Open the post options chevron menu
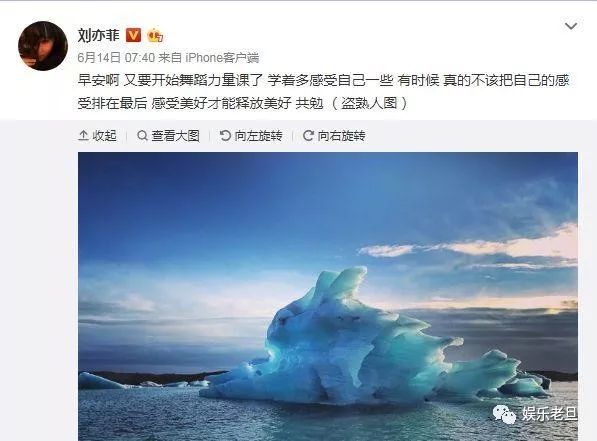The height and width of the screenshot is (441, 597). click(x=571, y=26)
